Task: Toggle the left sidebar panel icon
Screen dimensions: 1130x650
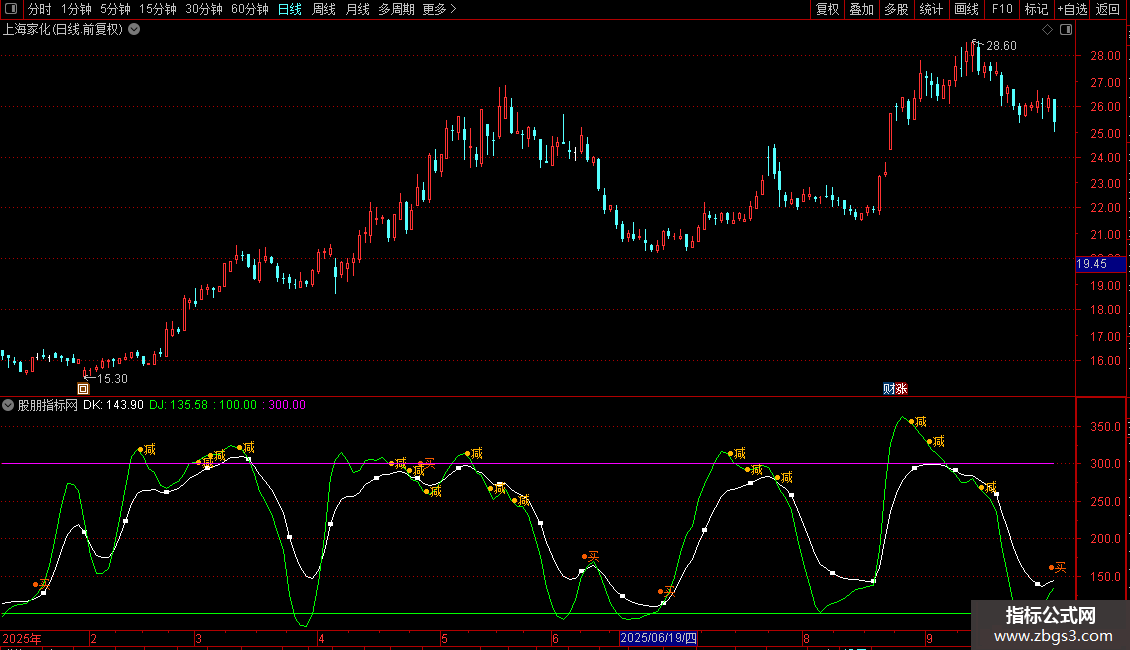Action: tap(10, 10)
